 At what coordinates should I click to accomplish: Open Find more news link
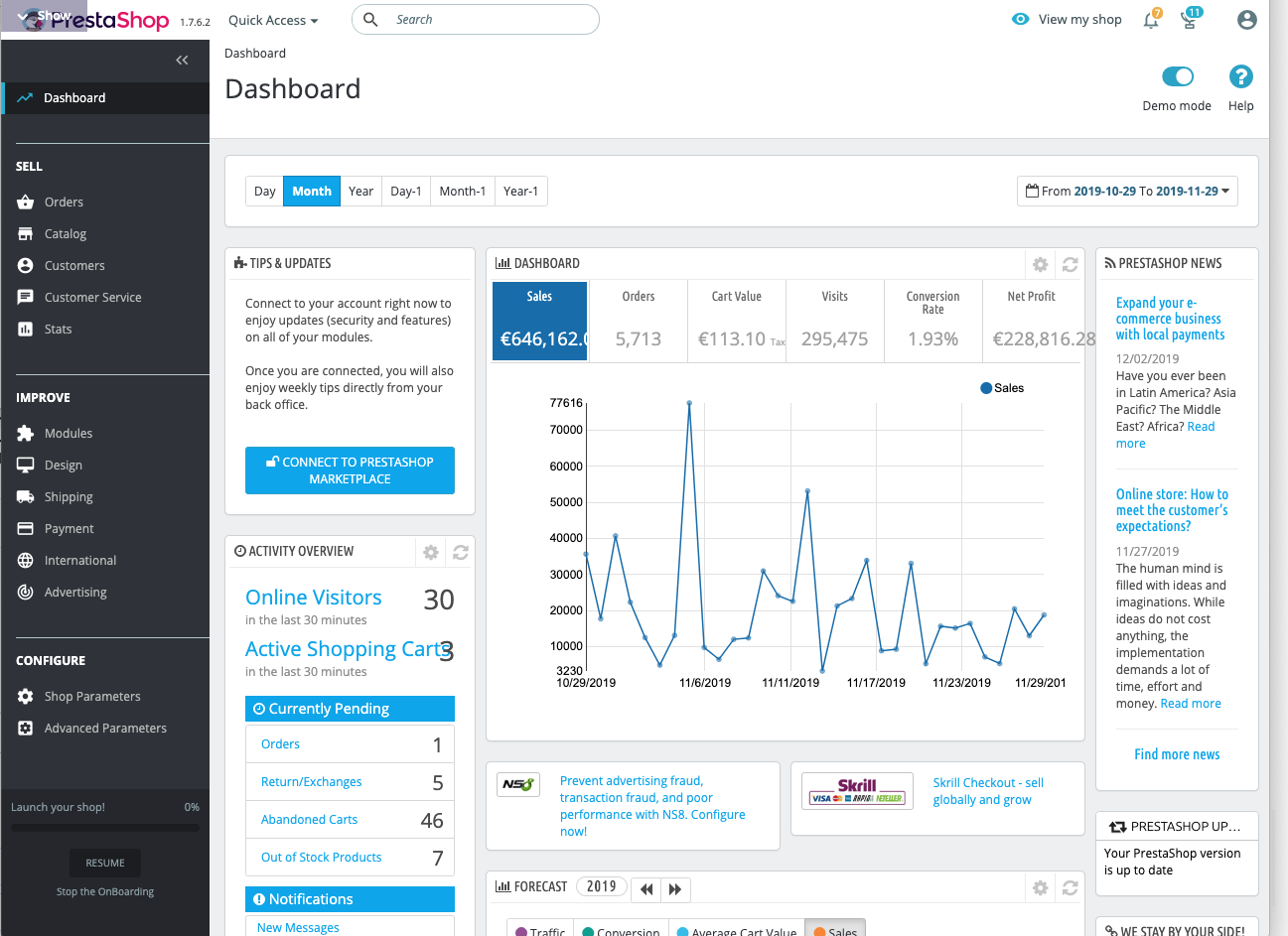[x=1177, y=754]
